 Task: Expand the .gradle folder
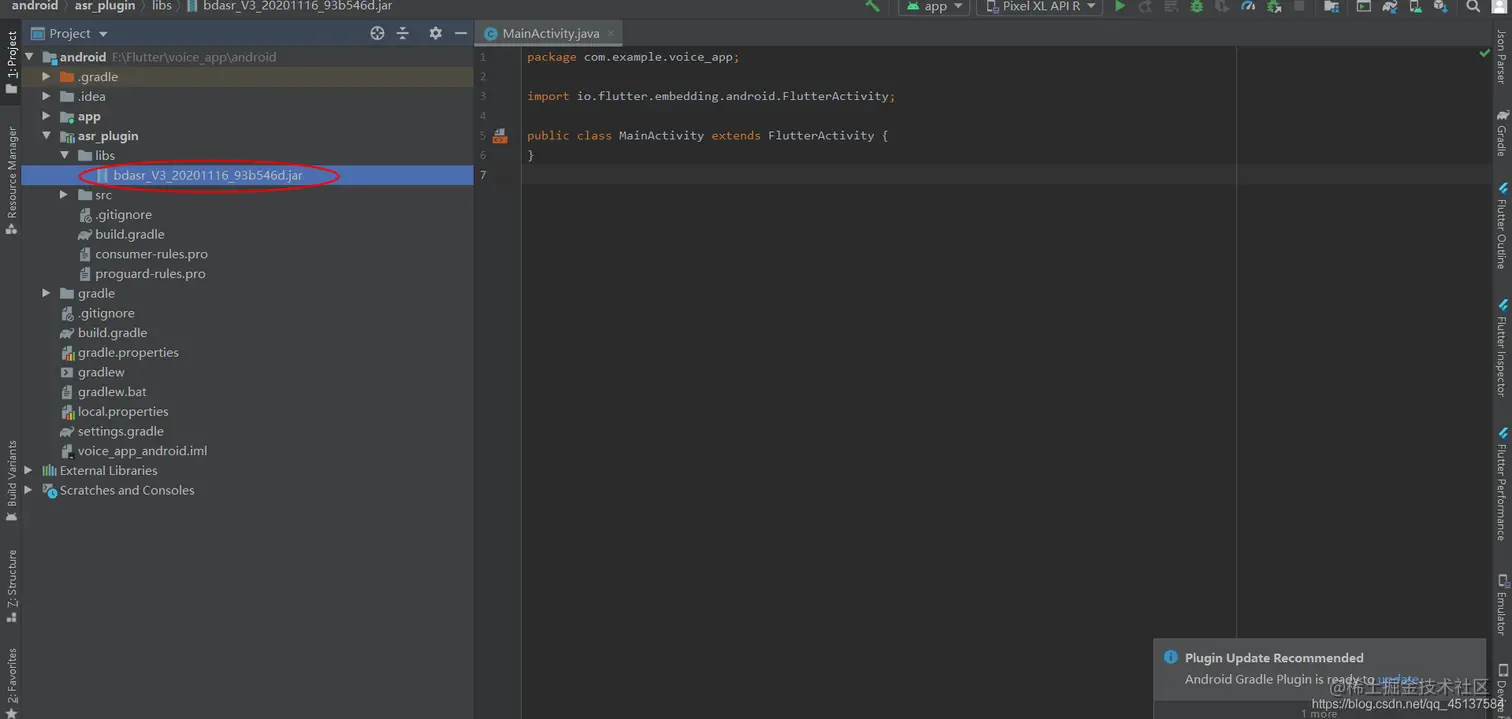(46, 76)
